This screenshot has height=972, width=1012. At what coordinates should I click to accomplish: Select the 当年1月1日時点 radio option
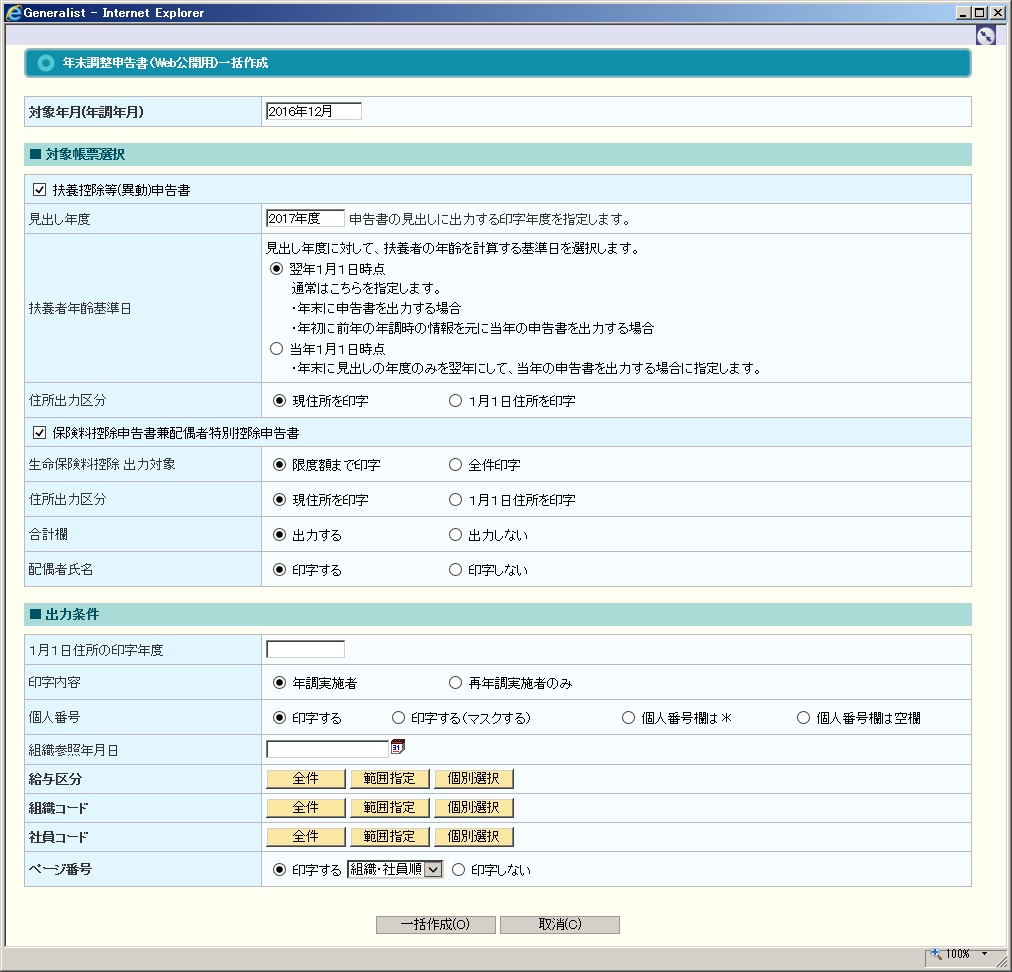click(x=277, y=349)
